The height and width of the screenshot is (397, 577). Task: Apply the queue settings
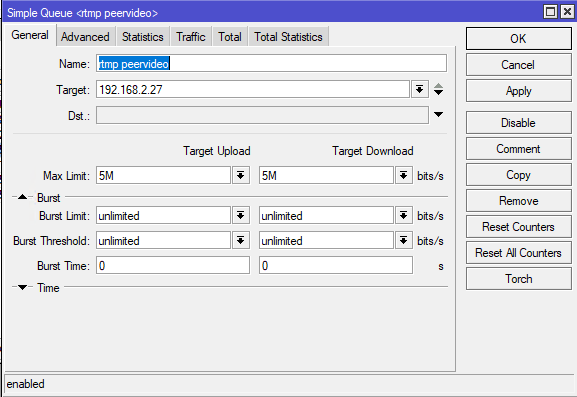[x=518, y=91]
